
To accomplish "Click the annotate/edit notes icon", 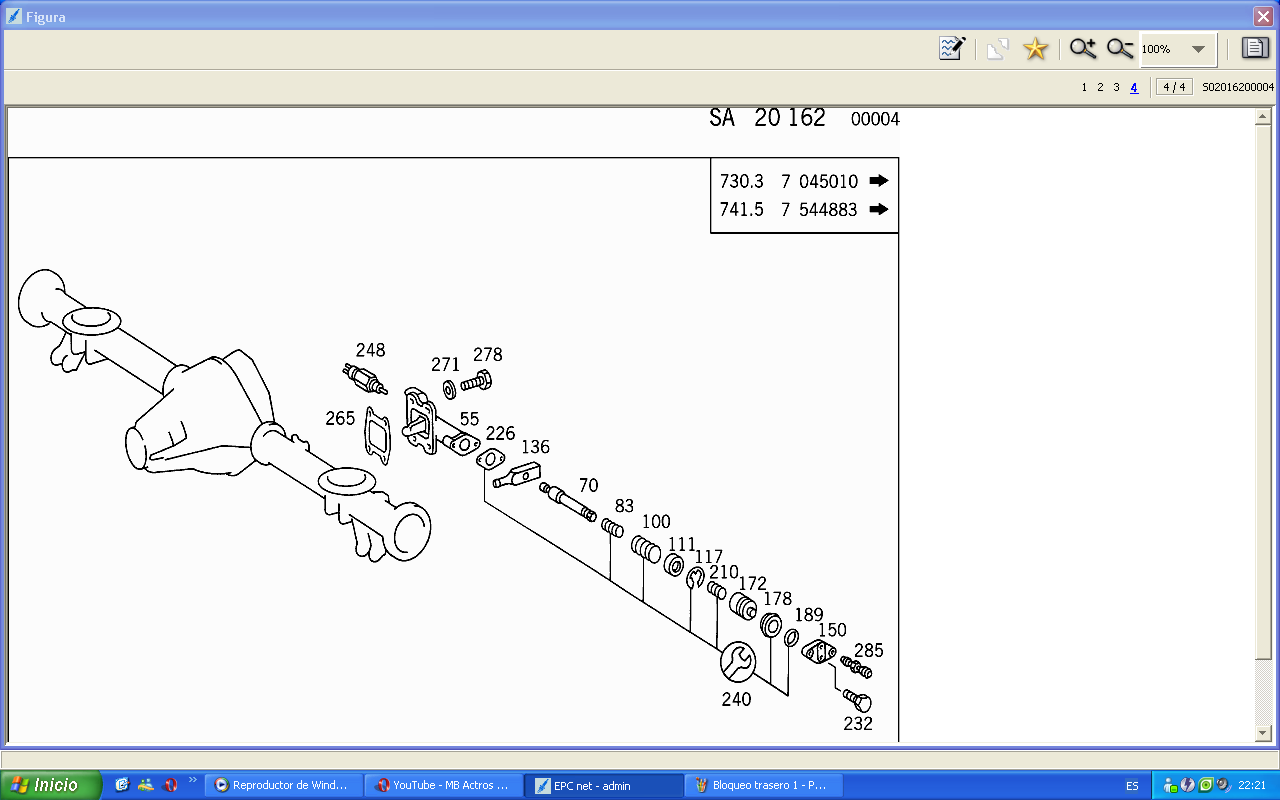I will (951, 48).
